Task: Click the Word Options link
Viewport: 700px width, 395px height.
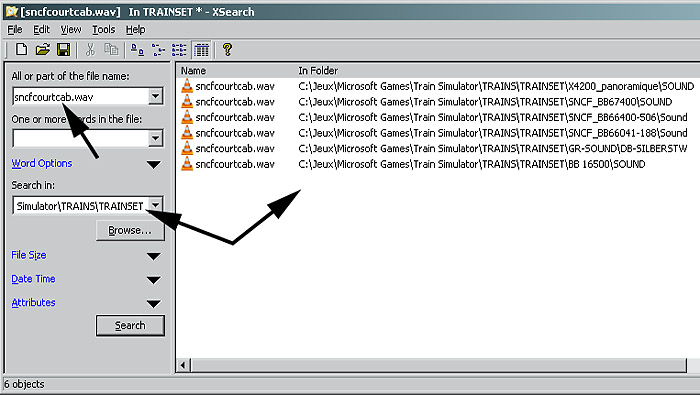Action: (x=42, y=163)
